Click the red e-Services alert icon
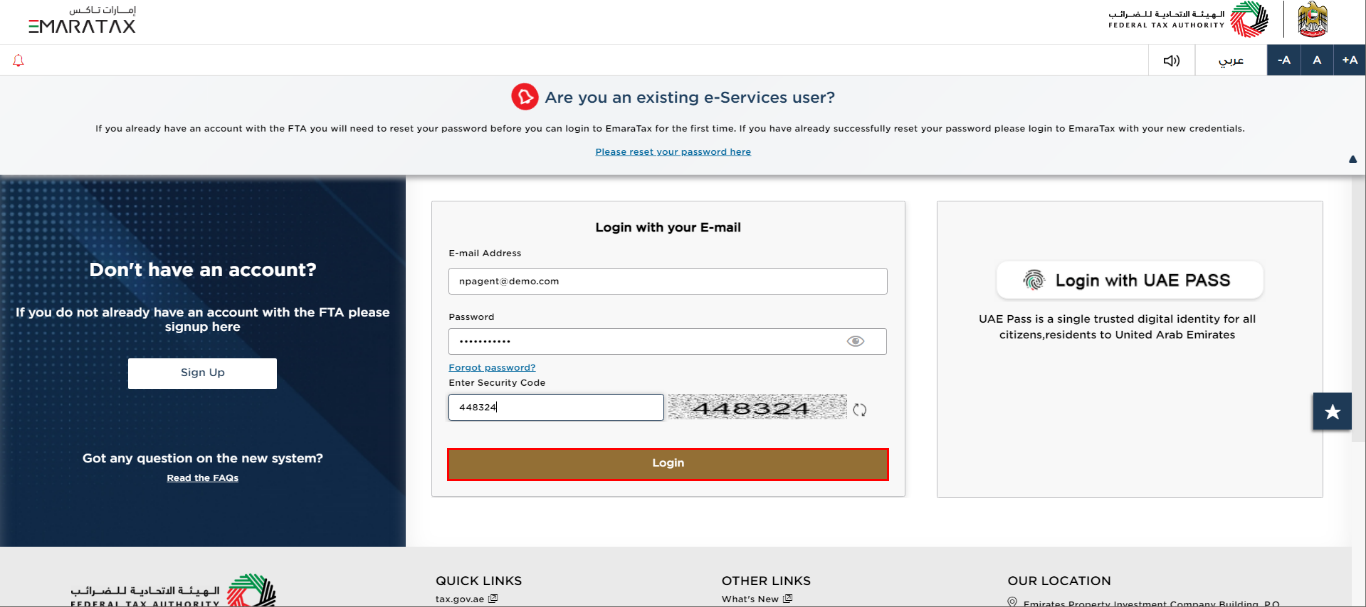Screen dimensions: 1366x607 tap(525, 97)
